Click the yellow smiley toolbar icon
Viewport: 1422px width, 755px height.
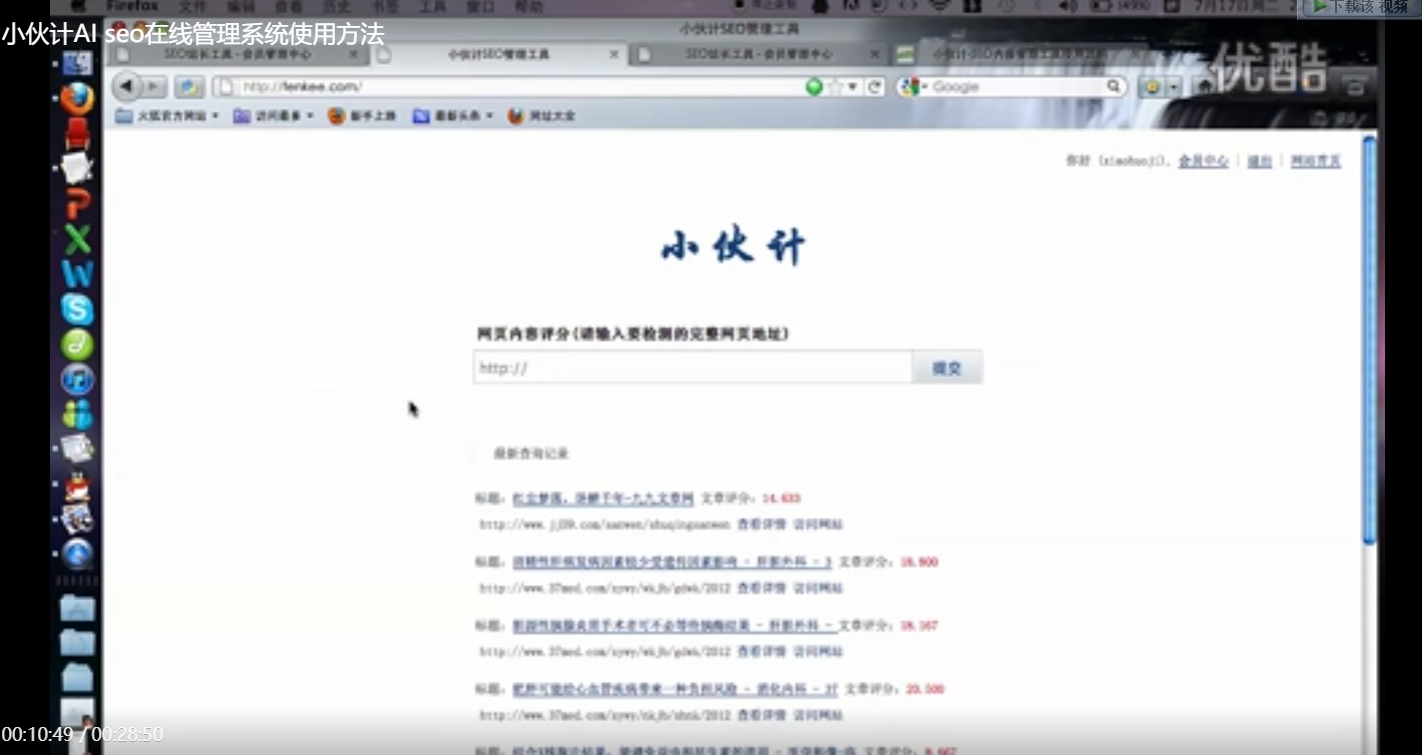(x=1152, y=87)
